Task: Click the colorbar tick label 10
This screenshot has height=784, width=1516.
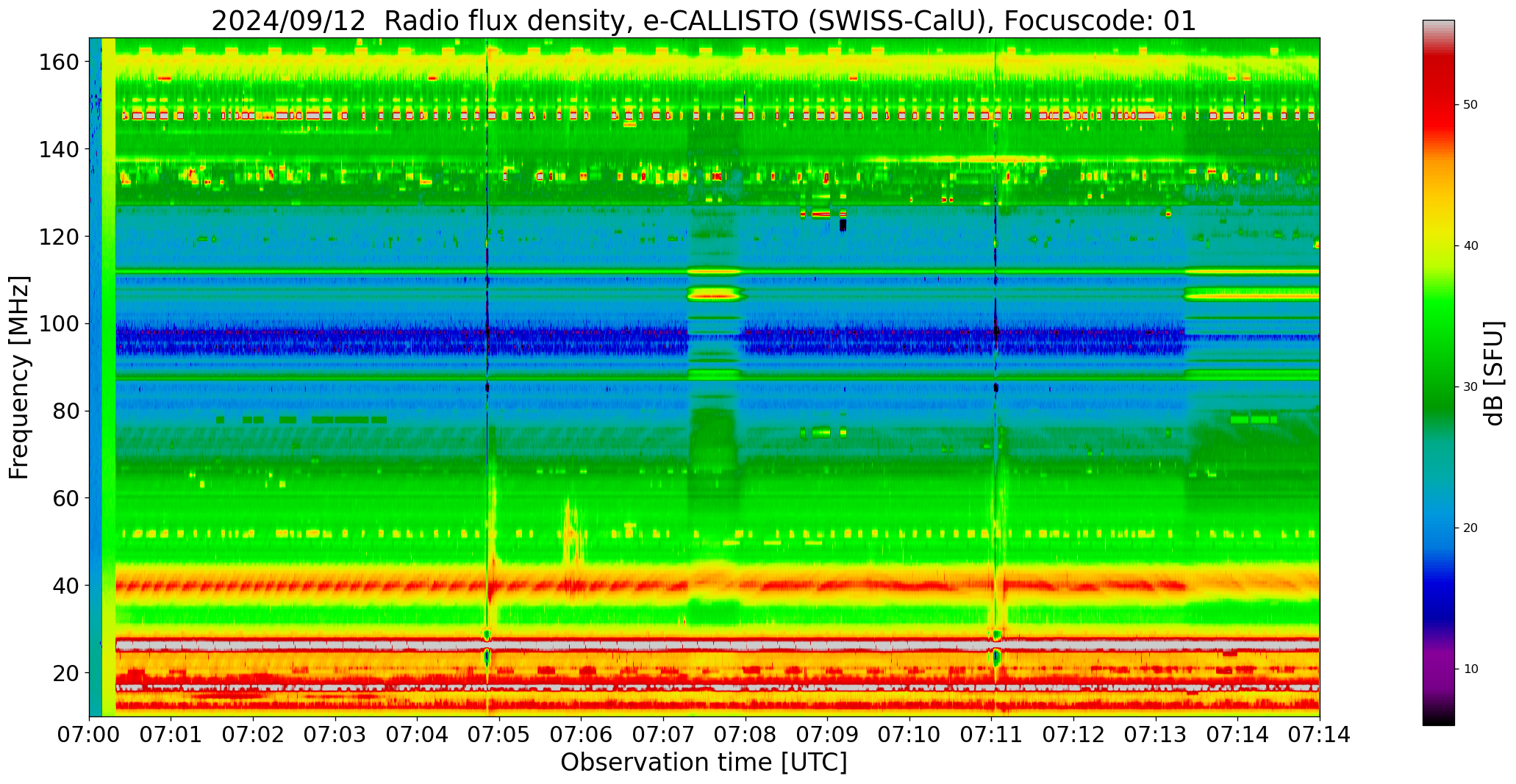Action: coord(1470,669)
